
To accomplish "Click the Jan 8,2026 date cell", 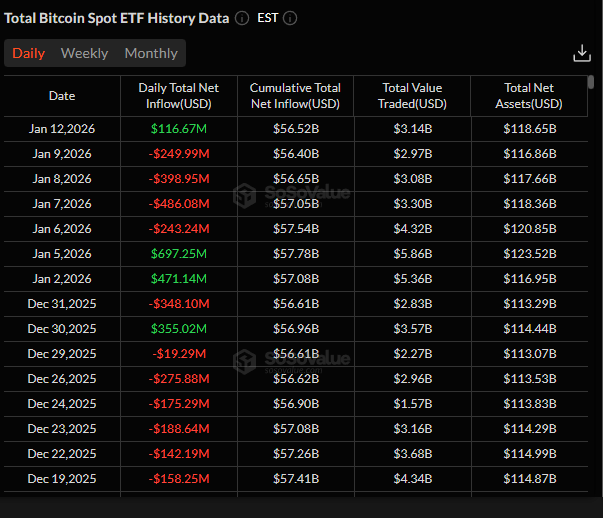I will [62, 179].
